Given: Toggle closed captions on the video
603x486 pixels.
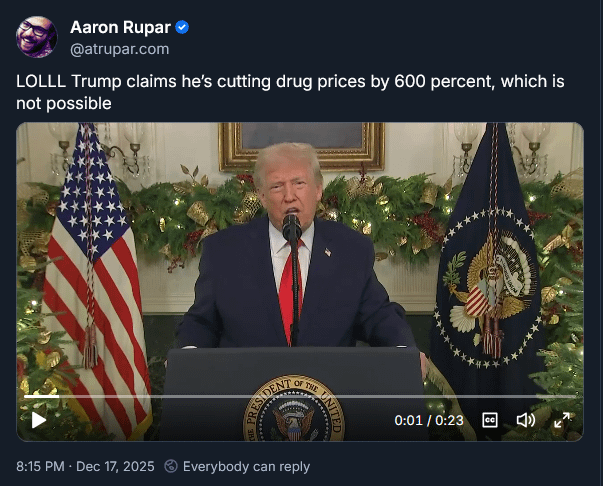Looking at the screenshot, I should (490, 420).
